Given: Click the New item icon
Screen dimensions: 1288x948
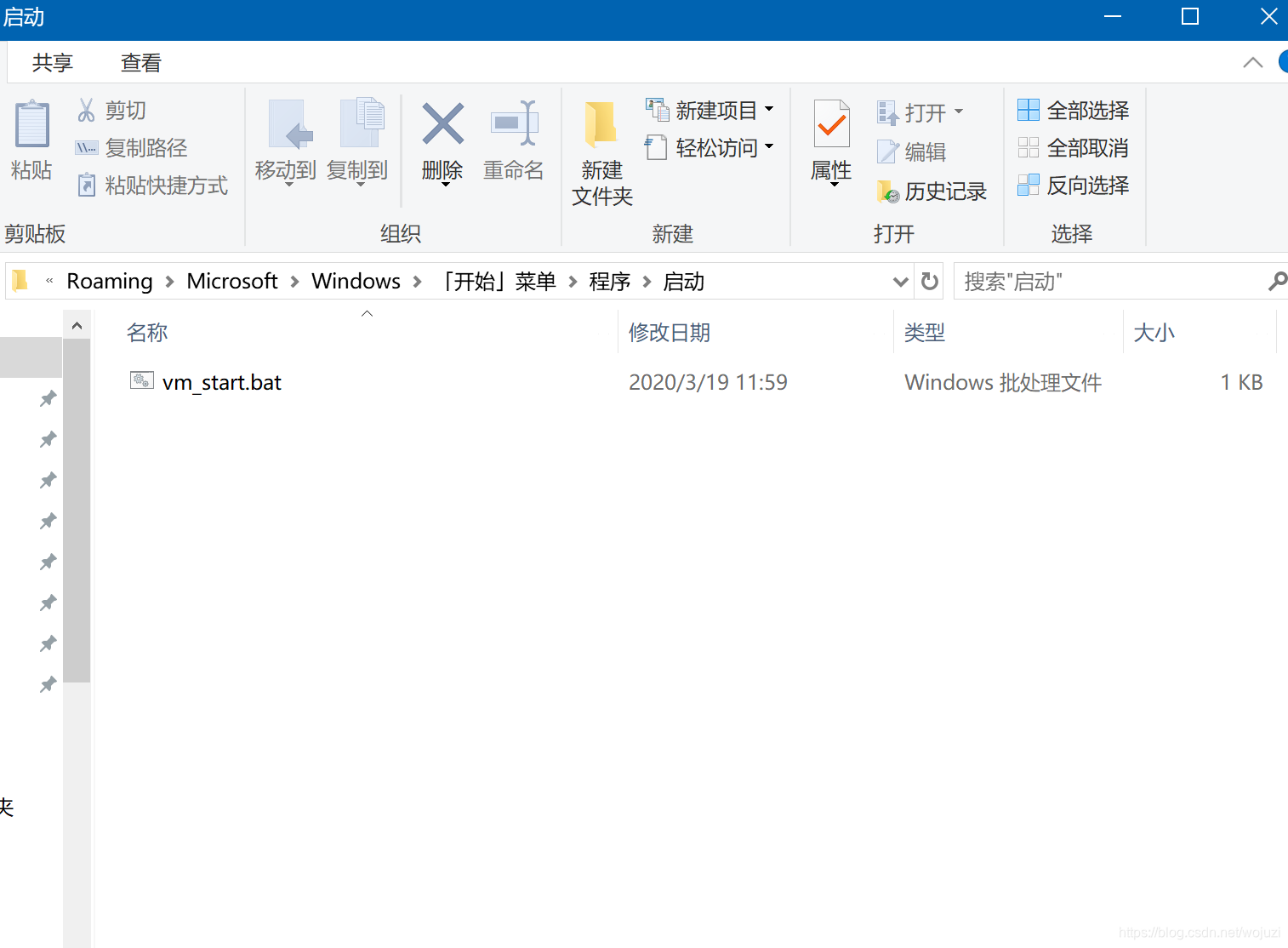Looking at the screenshot, I should tap(657, 110).
